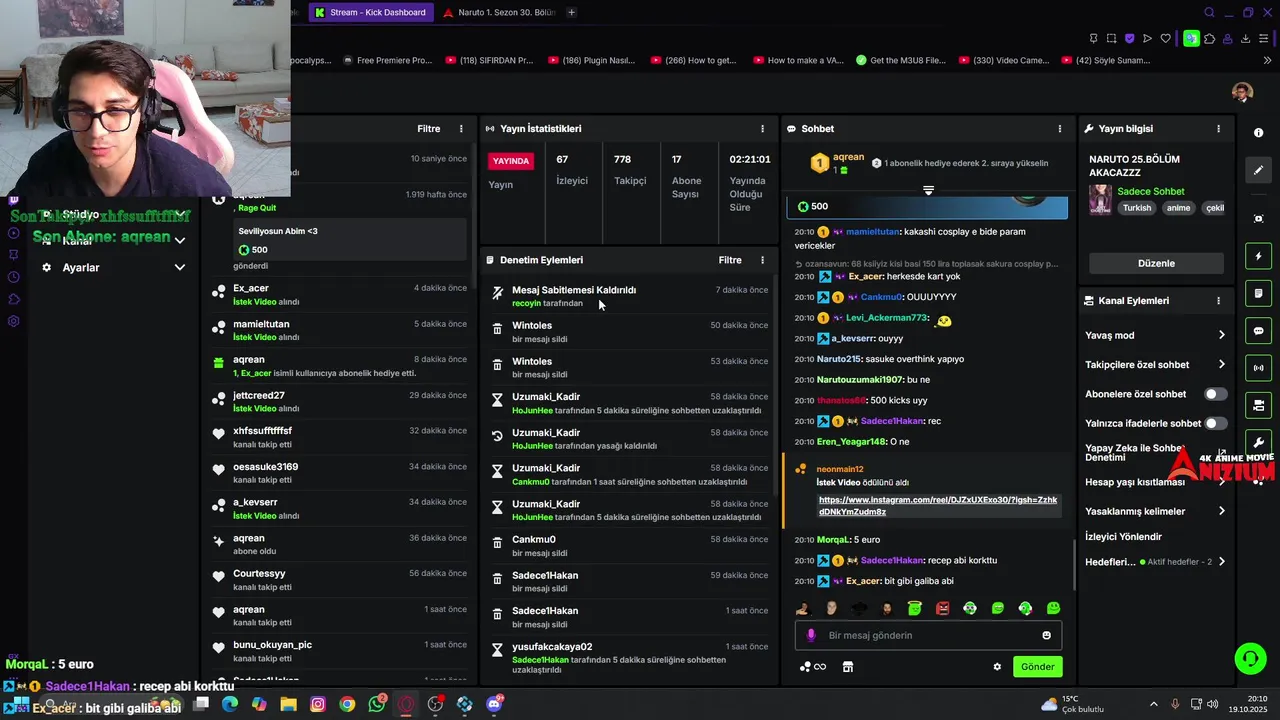Image resolution: width=1280 pixels, height=720 pixels.
Task: Click the wrench icon in right sidebar
Action: coord(1258,442)
